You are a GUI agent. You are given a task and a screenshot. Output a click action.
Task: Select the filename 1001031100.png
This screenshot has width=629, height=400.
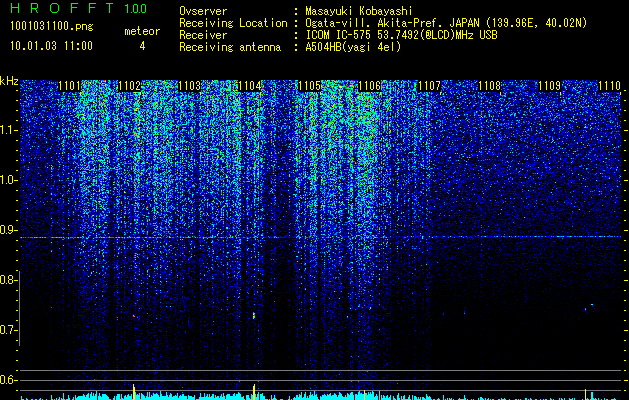[51, 27]
